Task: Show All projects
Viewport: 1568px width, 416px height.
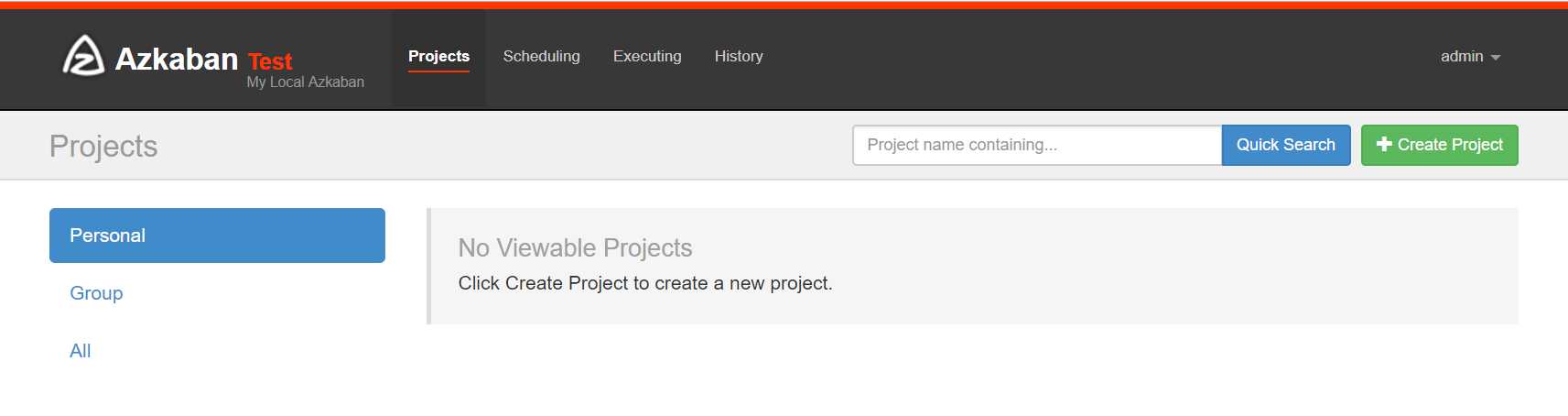Action: 81,351
